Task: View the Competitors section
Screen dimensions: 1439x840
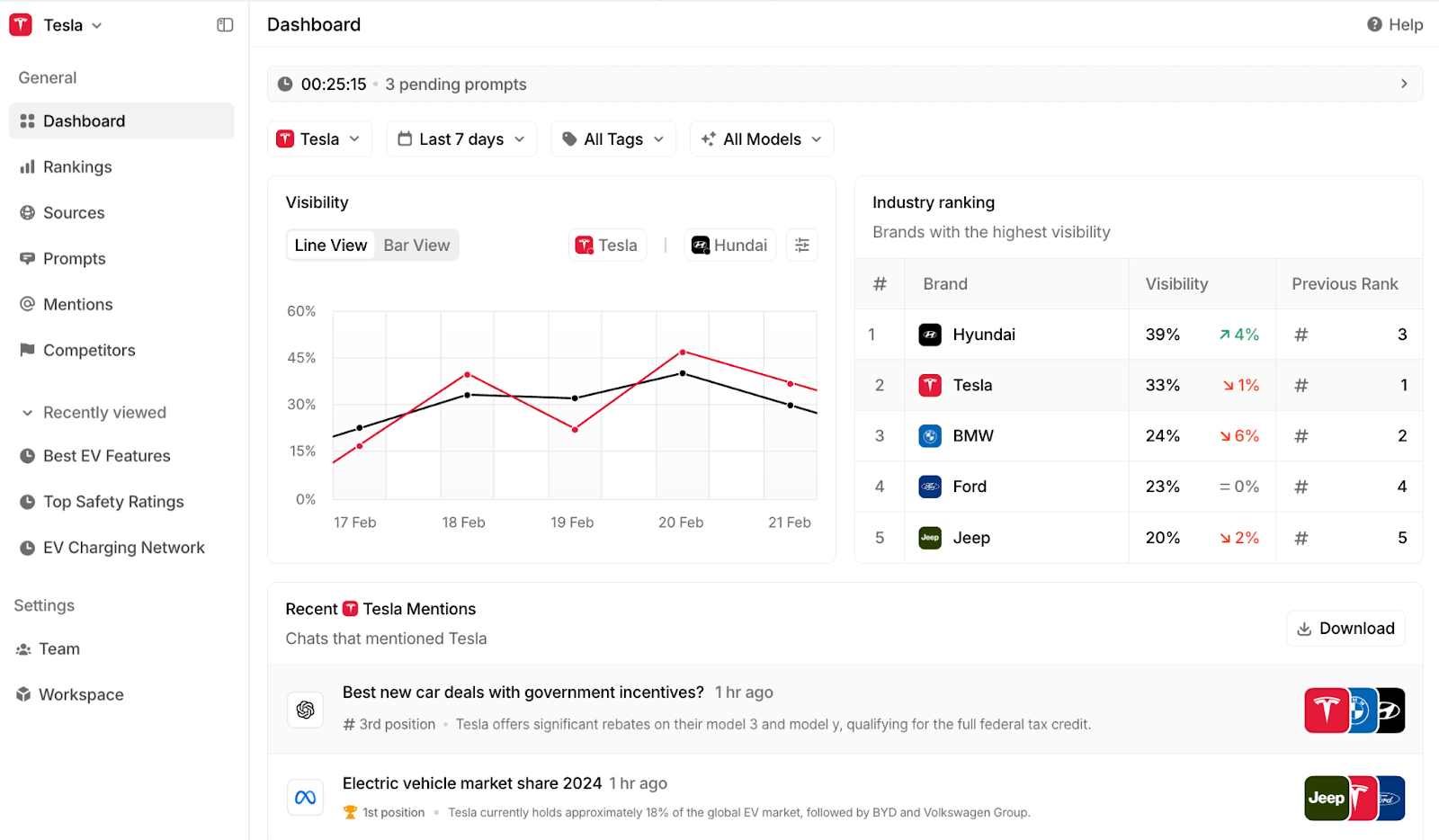Action: pos(89,350)
